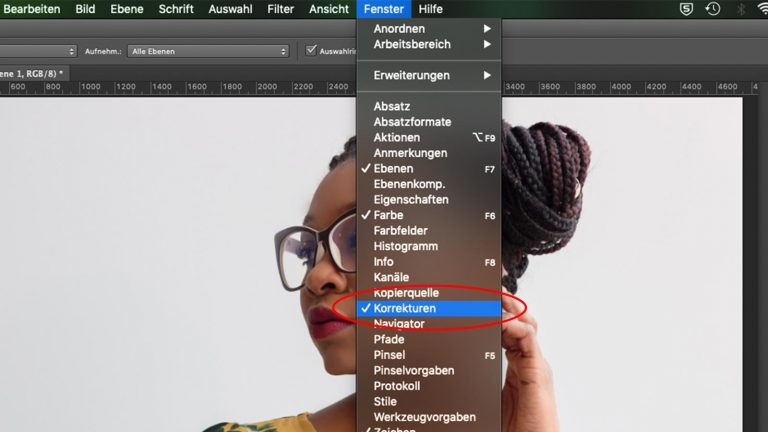
Task: Show the Info panel
Action: [429, 262]
